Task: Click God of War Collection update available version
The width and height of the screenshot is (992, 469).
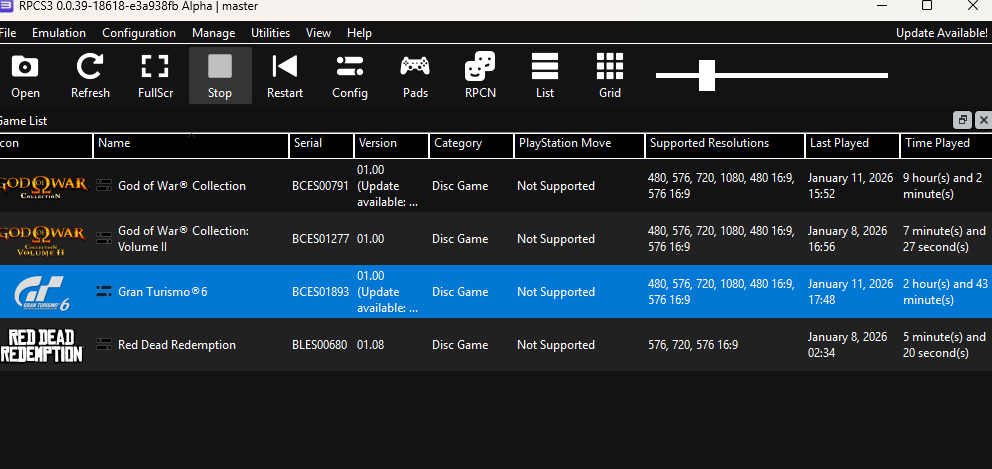Action: click(388, 186)
